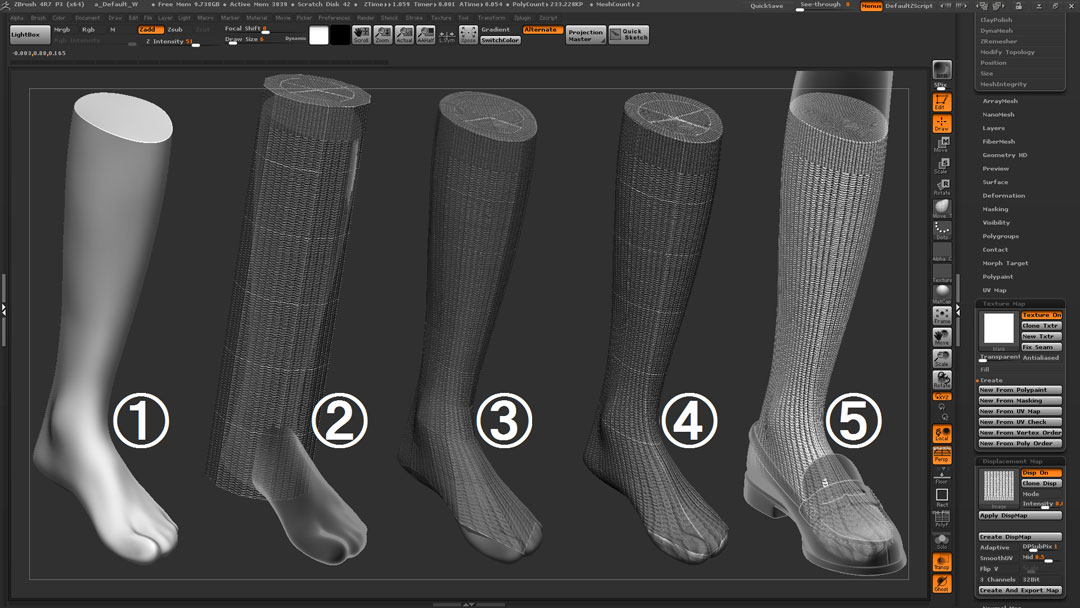Collapse the Displacement Map section
The image size is (1080, 608).
(x=1012, y=461)
